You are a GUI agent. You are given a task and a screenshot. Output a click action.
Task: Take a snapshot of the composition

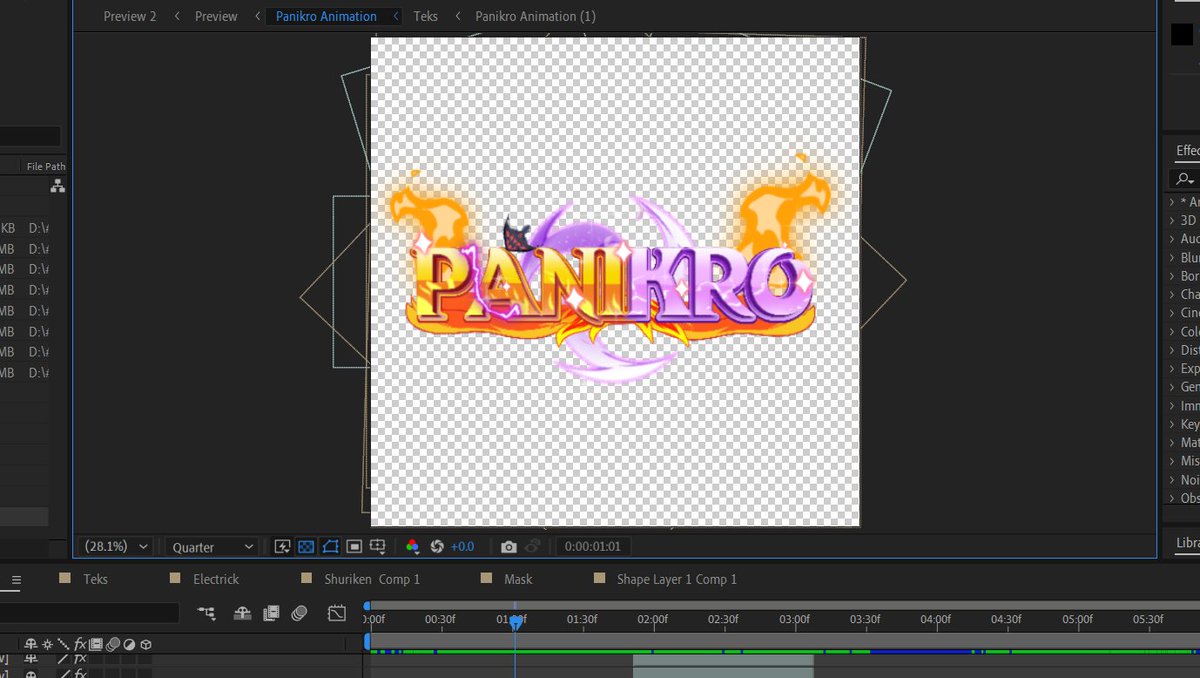(509, 547)
